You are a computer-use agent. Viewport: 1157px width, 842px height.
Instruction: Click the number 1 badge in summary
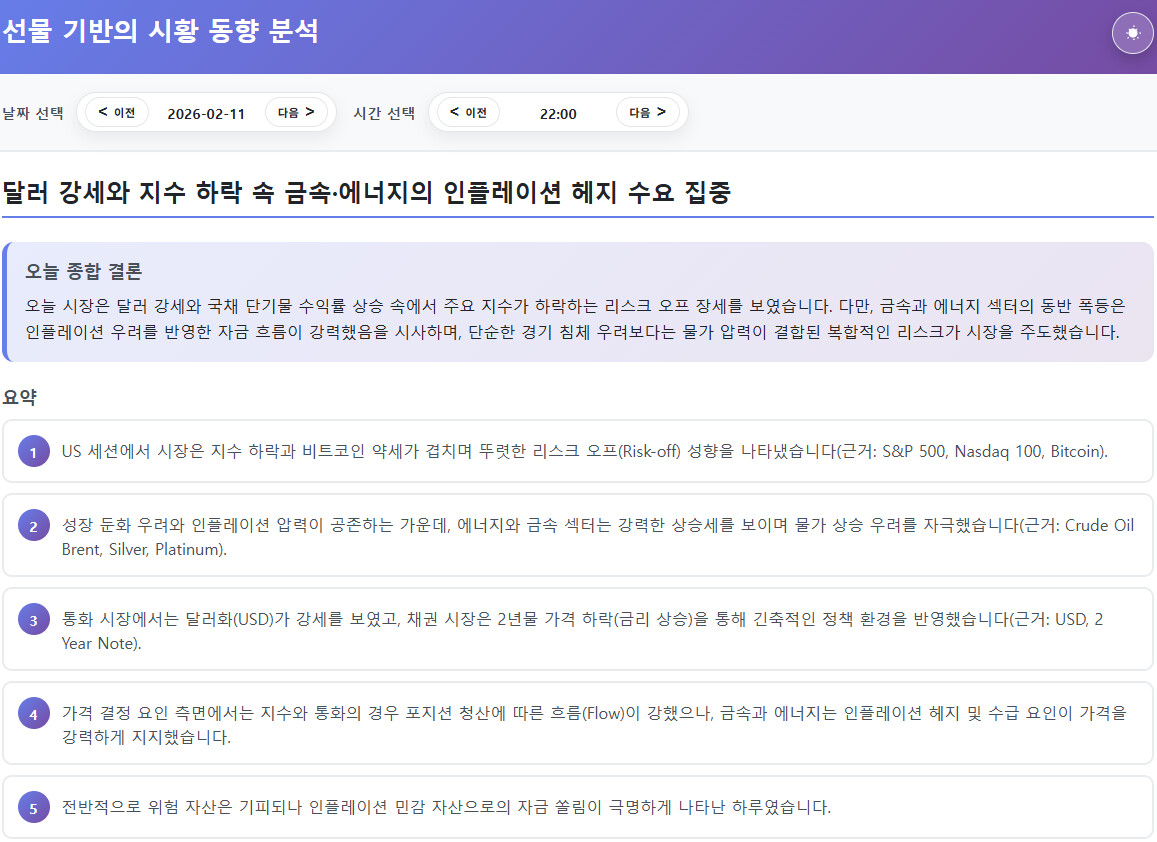(x=33, y=452)
